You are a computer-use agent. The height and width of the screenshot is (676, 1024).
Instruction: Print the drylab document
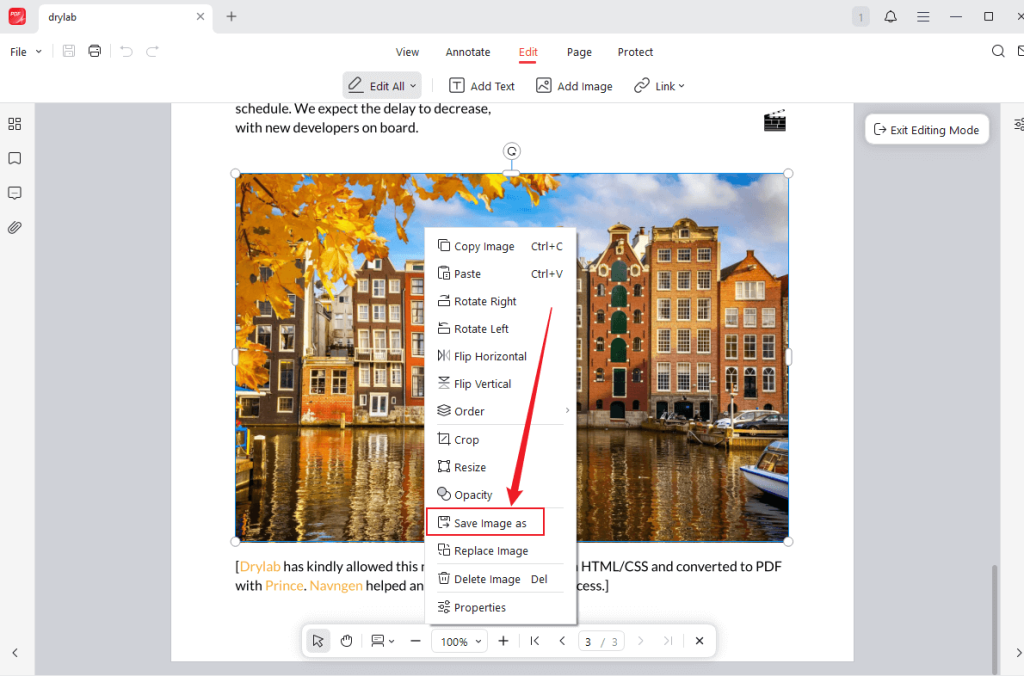pos(94,50)
